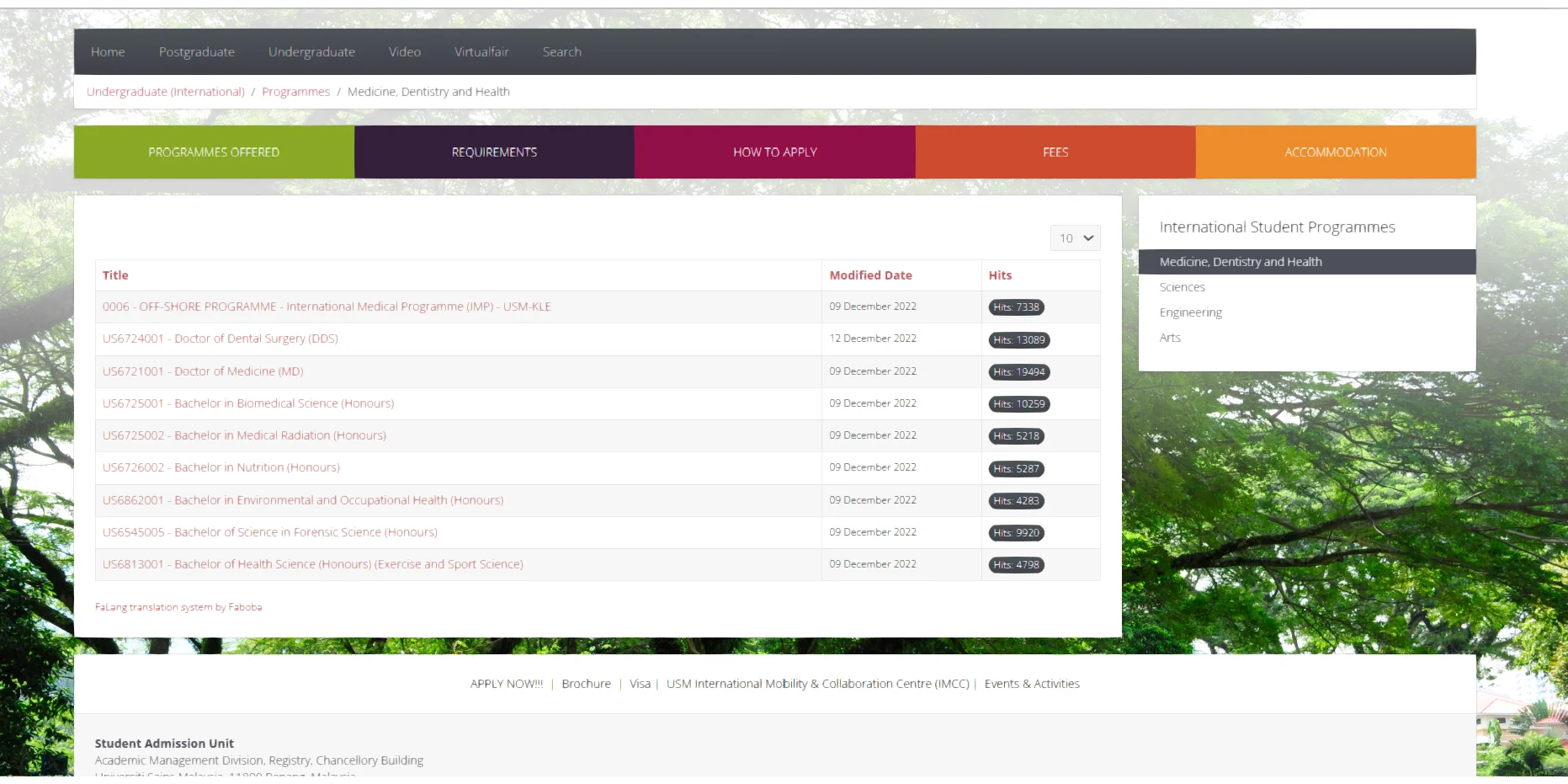The height and width of the screenshot is (784, 1568).
Task: Sort the table by Hits column header
Action: [1000, 275]
